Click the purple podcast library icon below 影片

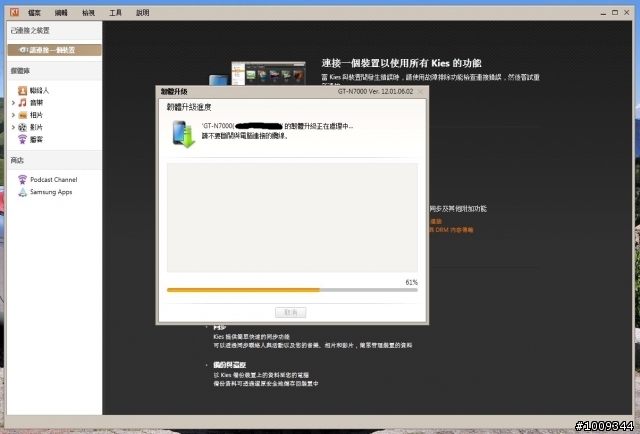[22, 139]
